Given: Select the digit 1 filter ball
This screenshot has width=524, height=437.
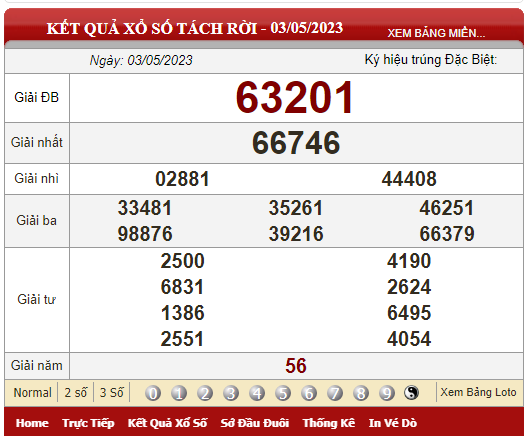Looking at the screenshot, I should pyautogui.click(x=179, y=393).
